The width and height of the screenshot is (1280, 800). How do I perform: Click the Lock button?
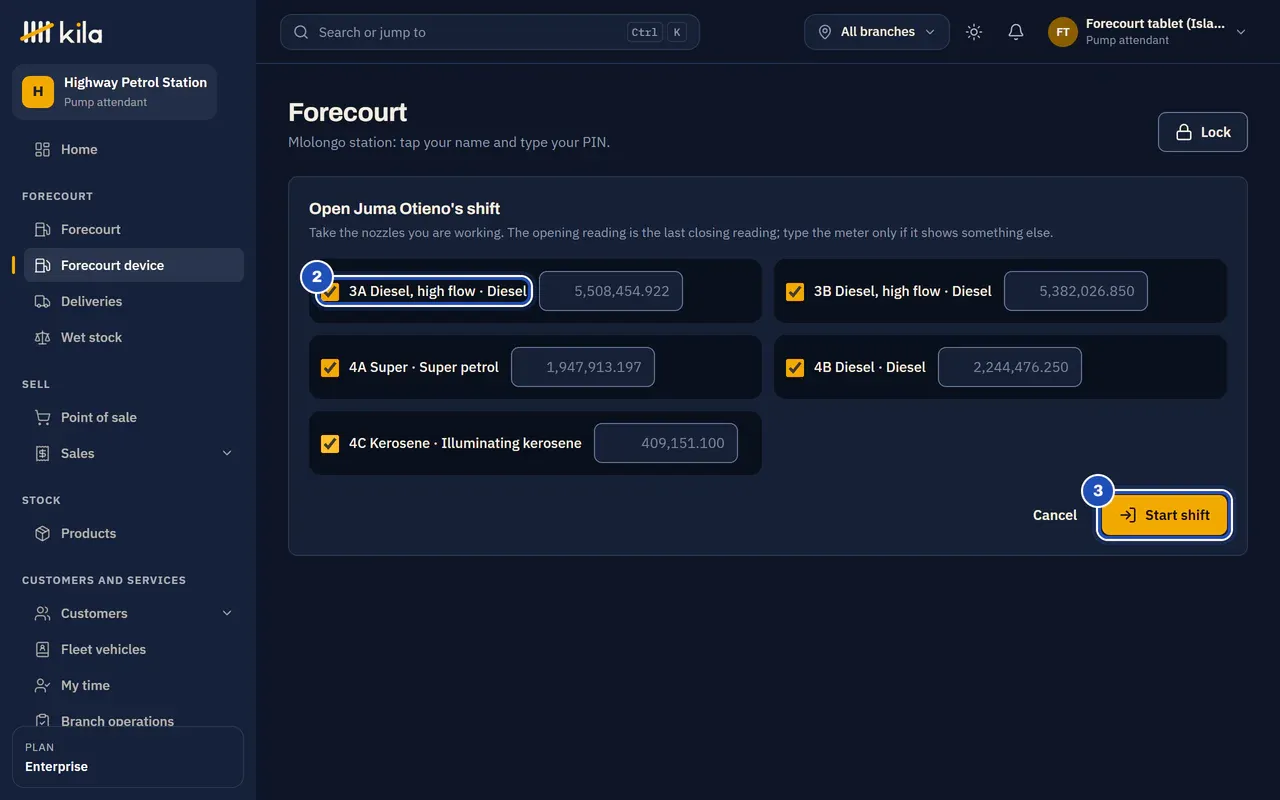pyautogui.click(x=1203, y=132)
